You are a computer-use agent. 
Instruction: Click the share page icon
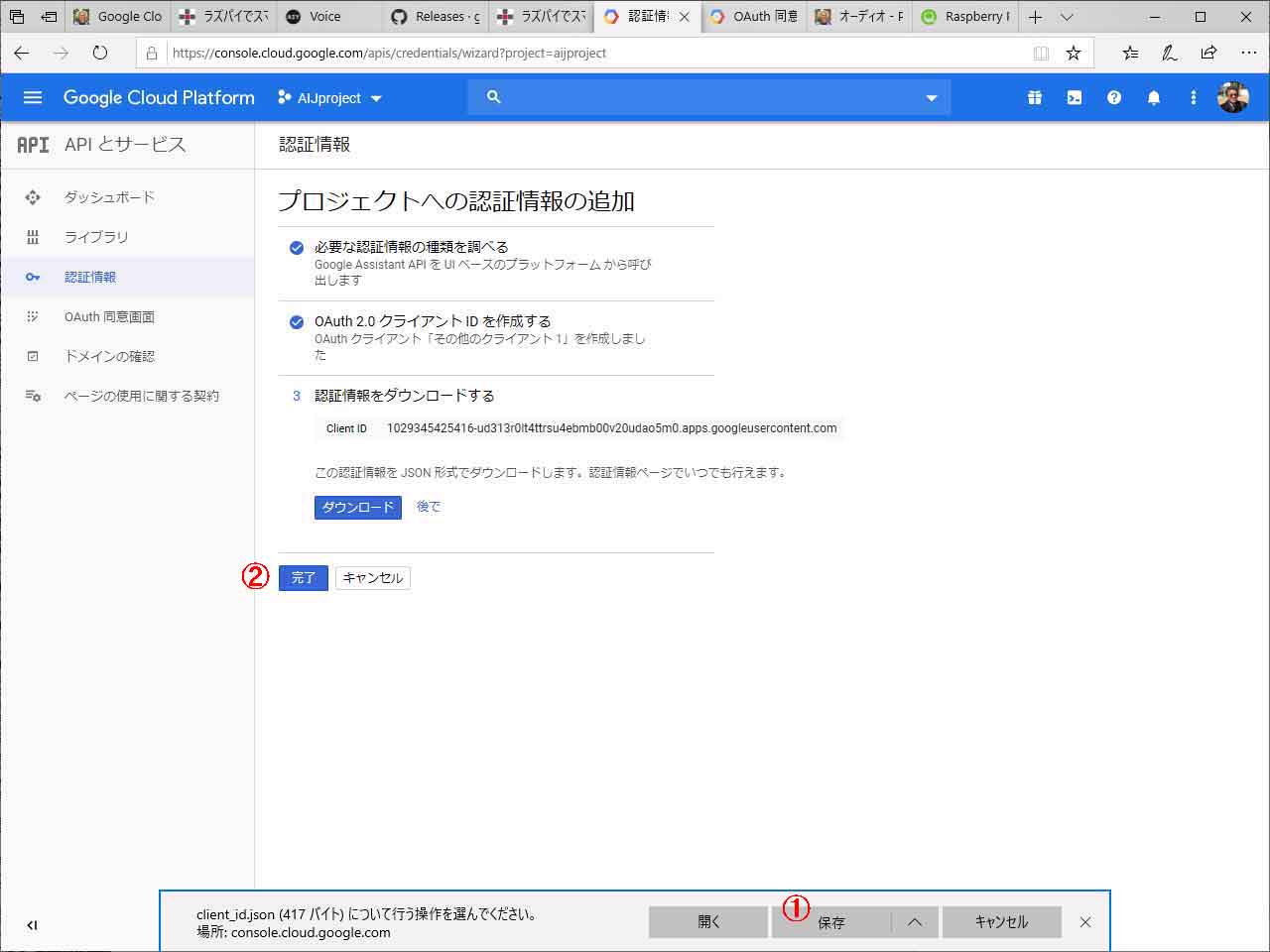pyautogui.click(x=1208, y=53)
